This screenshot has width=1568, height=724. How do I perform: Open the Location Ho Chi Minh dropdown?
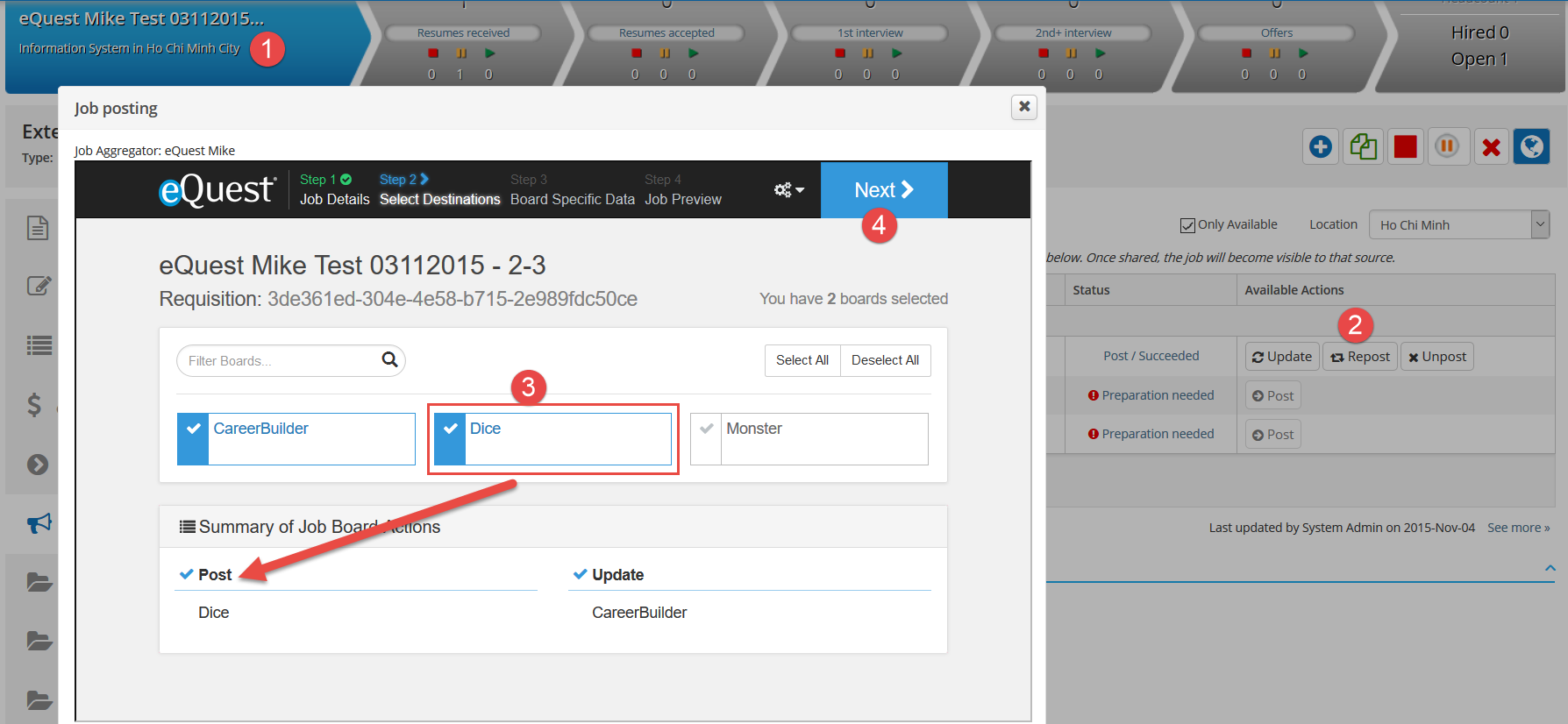(x=1459, y=224)
